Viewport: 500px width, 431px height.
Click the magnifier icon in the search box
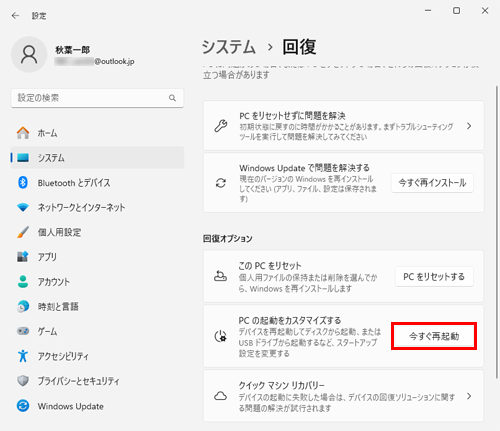point(172,98)
